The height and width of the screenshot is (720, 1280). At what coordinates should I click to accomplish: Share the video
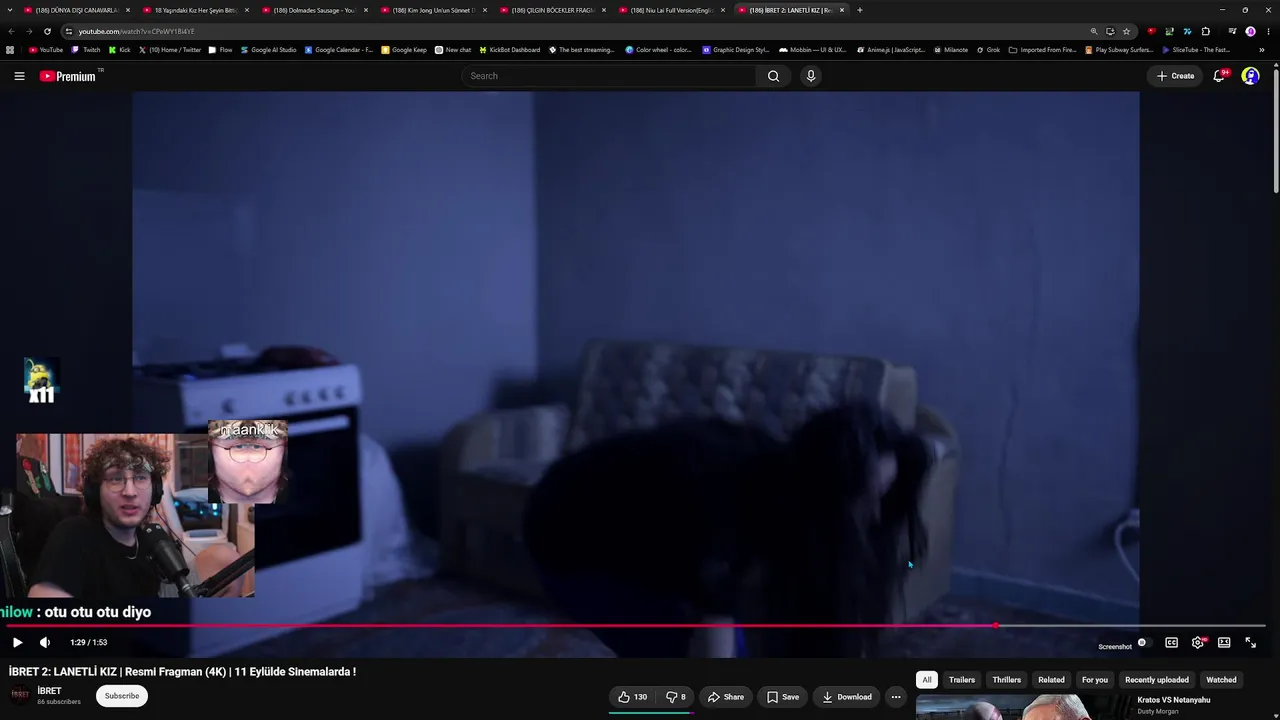click(x=726, y=697)
